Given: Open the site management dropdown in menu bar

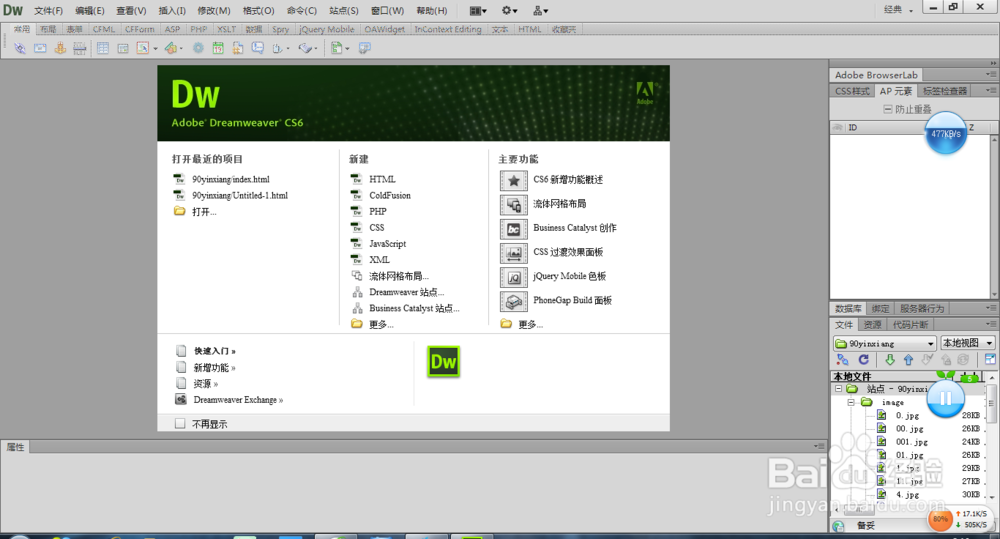Looking at the screenshot, I should pyautogui.click(x=541, y=10).
